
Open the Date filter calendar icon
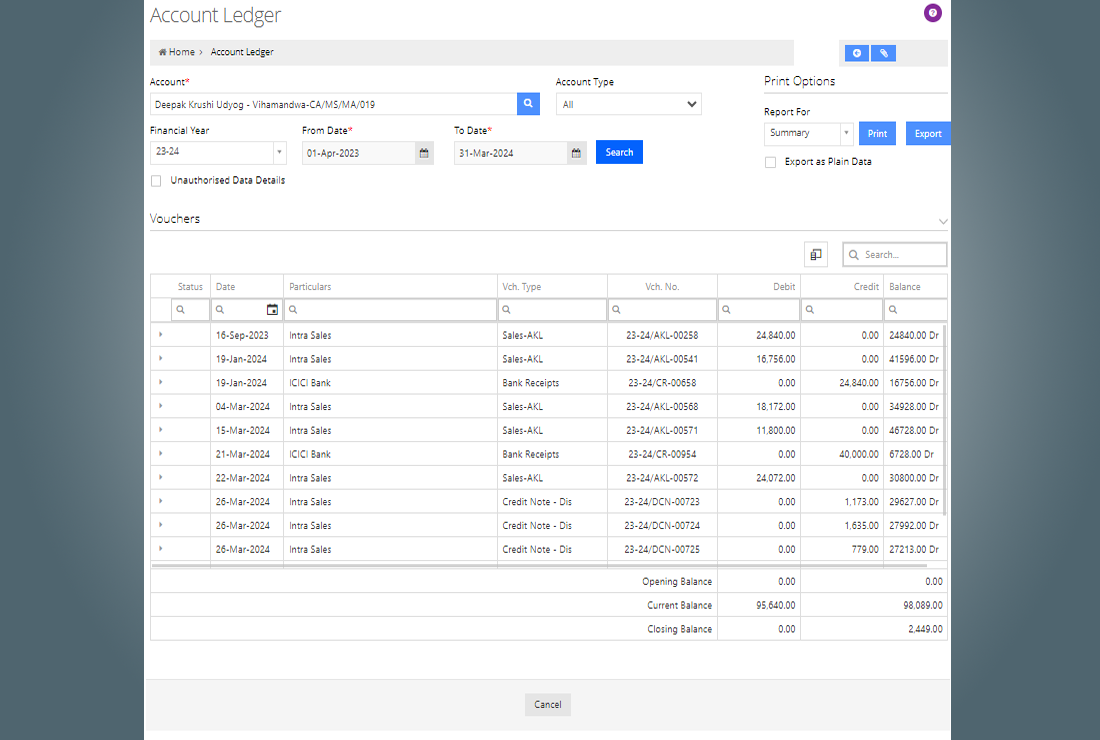pyautogui.click(x=272, y=309)
